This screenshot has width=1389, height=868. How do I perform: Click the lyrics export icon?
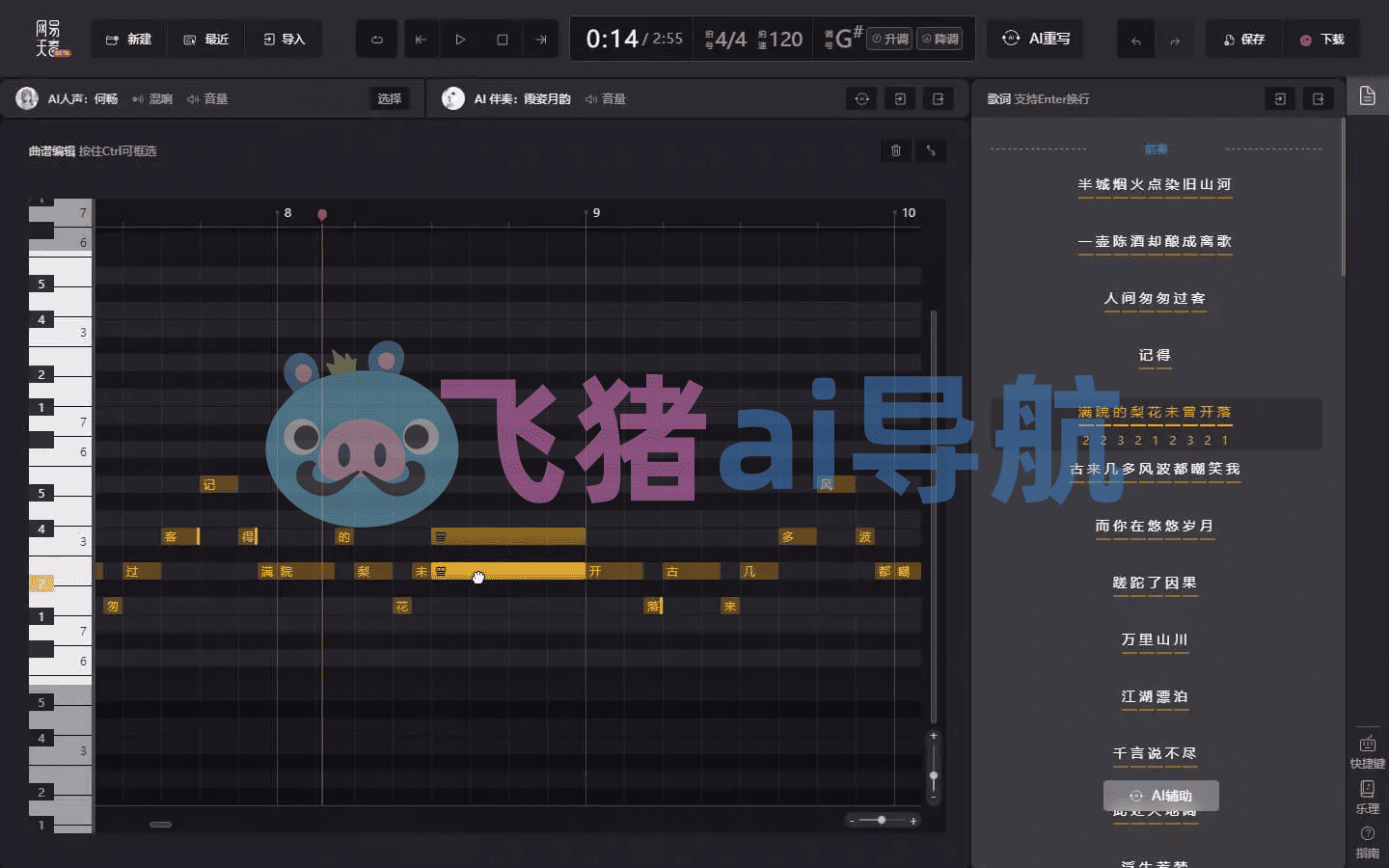pyautogui.click(x=1318, y=98)
